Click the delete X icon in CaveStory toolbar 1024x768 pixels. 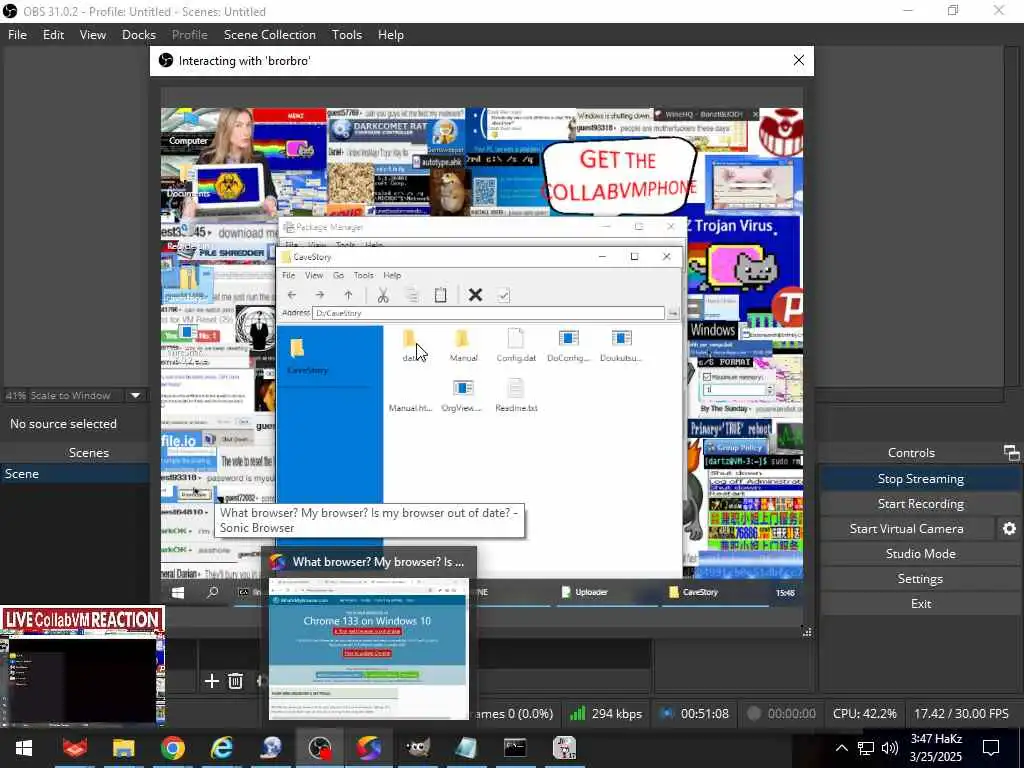coord(475,295)
